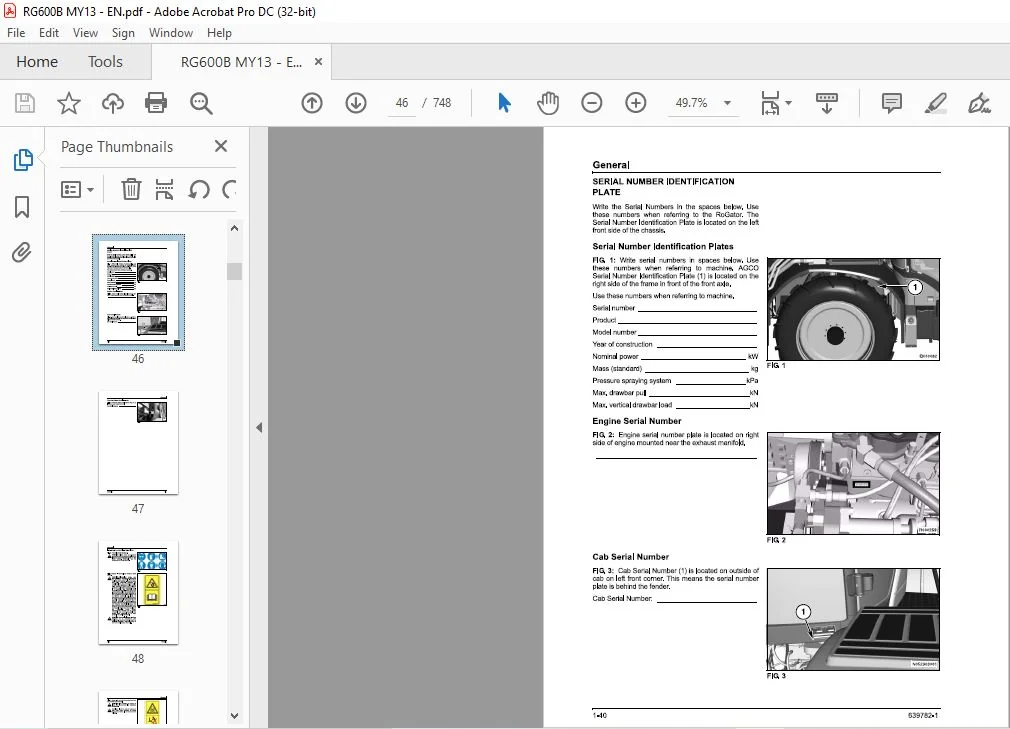Zoom in with plus icon
The image size is (1010, 729).
point(635,103)
